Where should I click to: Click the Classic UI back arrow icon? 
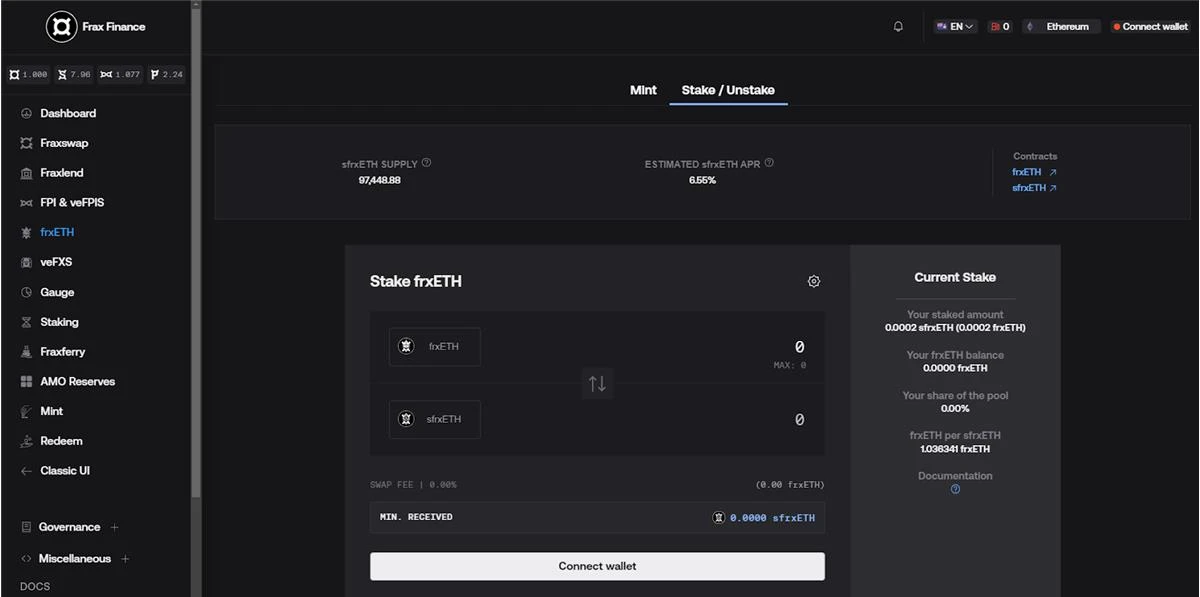coord(26,471)
